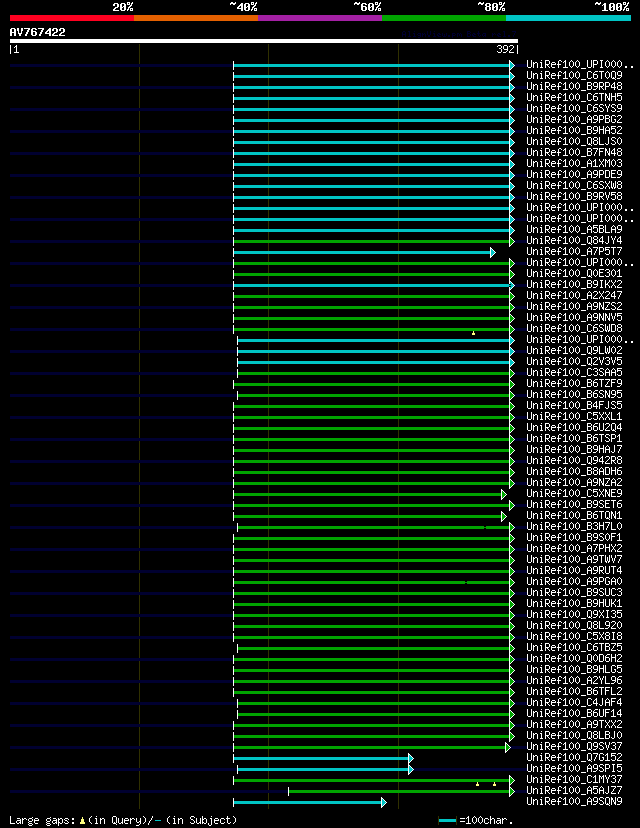Click the UniRef100_A9PDE9 hit name
640x828 pixels.
point(574,174)
